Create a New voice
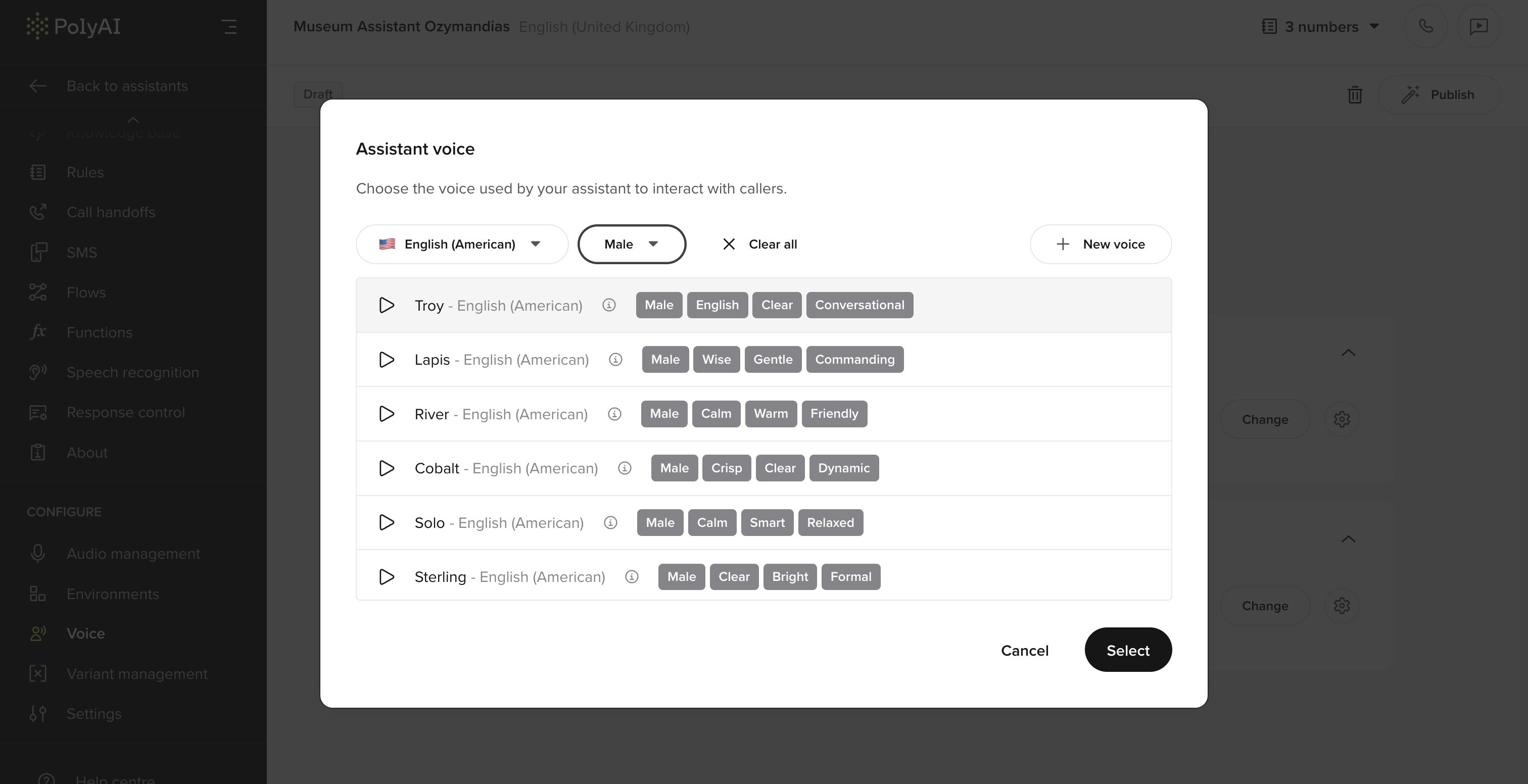The height and width of the screenshot is (784, 1528). tap(1101, 244)
